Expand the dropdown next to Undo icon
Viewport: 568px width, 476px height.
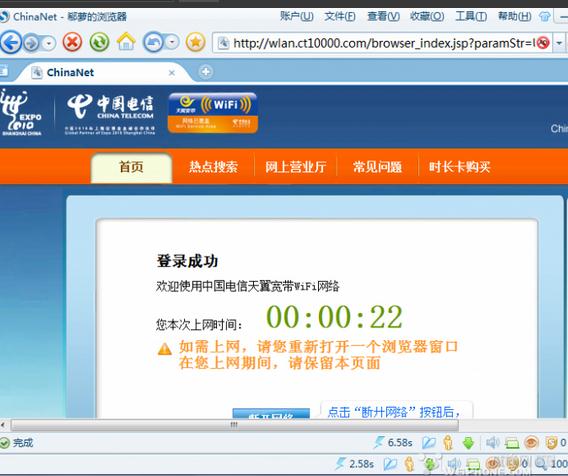click(172, 43)
